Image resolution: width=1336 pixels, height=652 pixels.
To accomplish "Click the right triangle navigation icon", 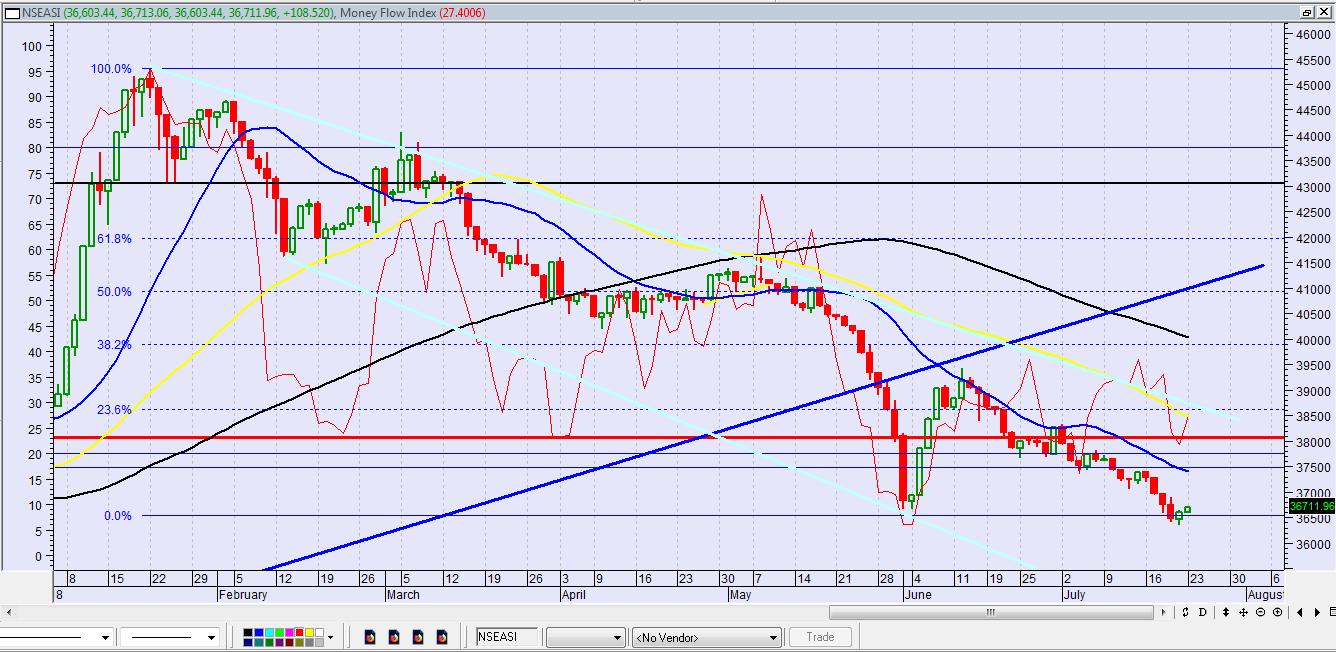I will click(x=1317, y=612).
